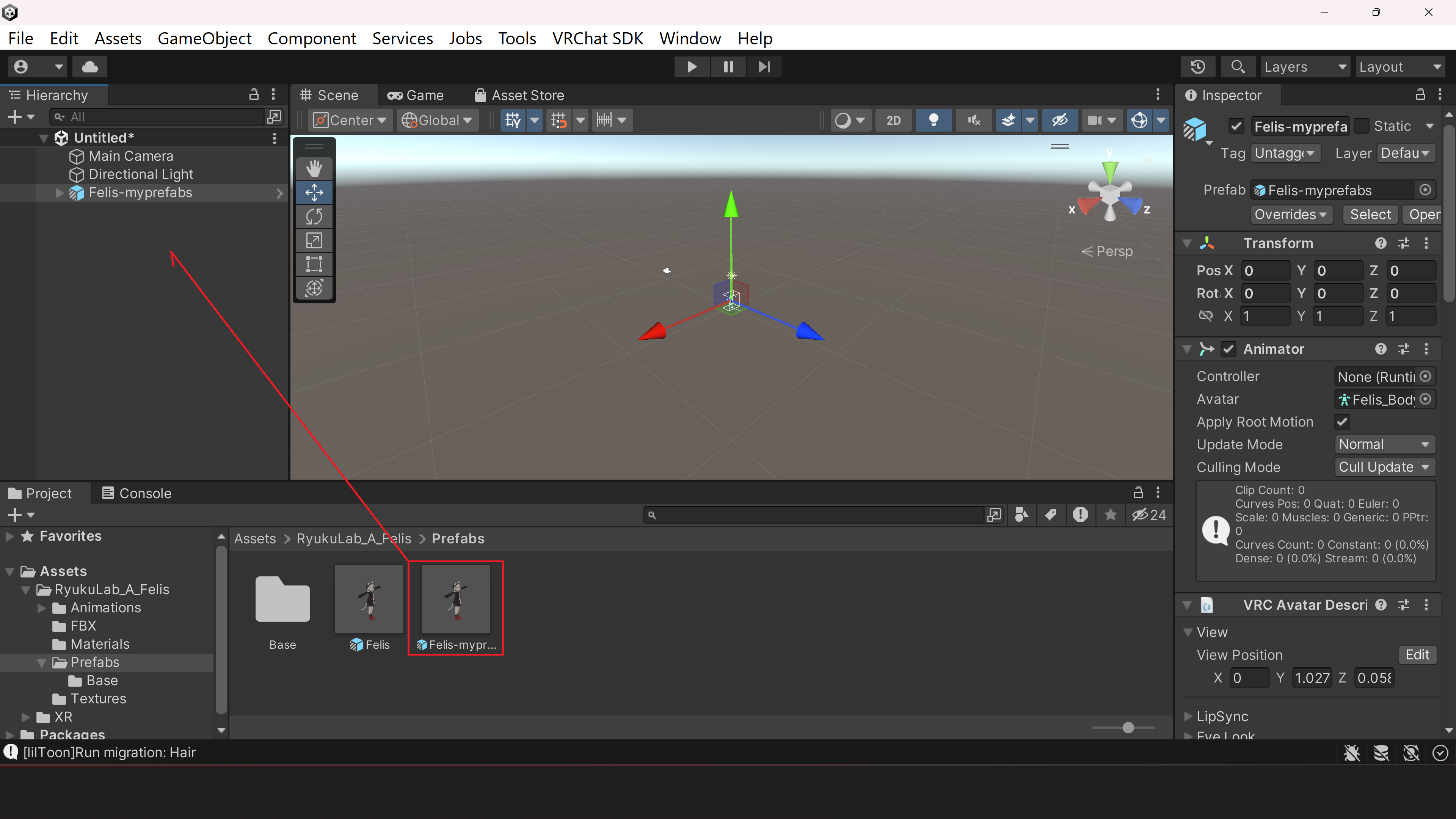Select Materials folder in Project tree

click(99, 644)
